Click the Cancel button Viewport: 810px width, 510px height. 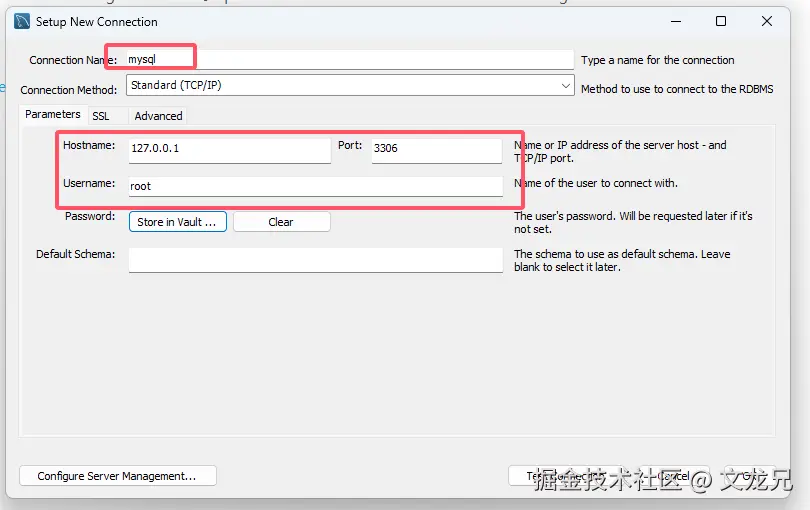tap(674, 476)
